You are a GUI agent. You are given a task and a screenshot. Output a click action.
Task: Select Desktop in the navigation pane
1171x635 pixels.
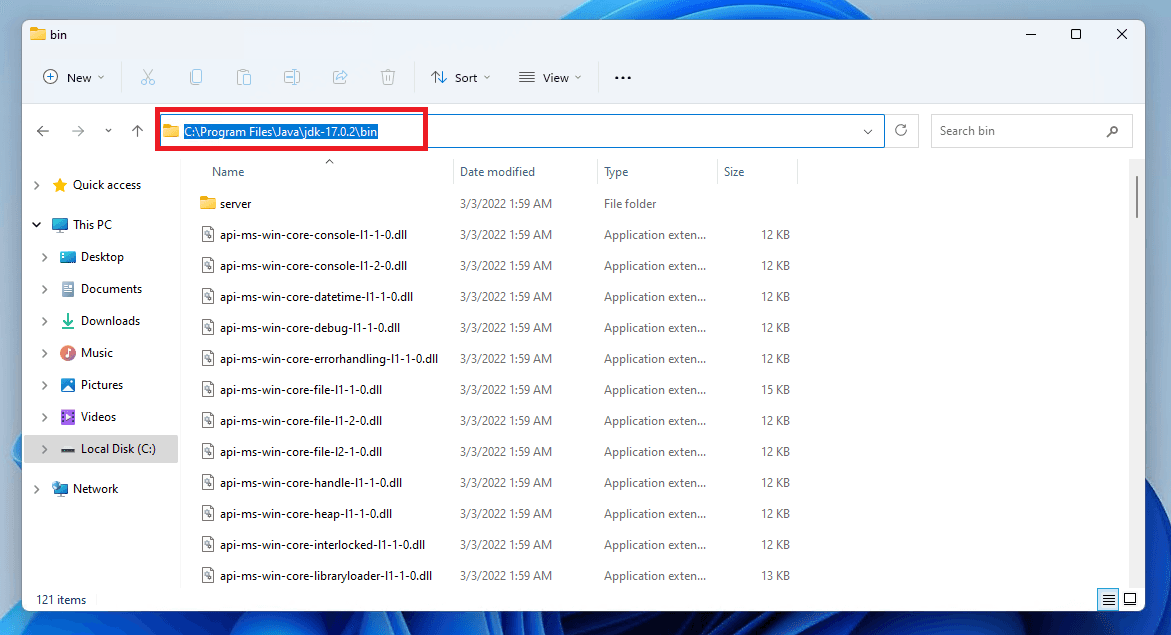(x=102, y=257)
